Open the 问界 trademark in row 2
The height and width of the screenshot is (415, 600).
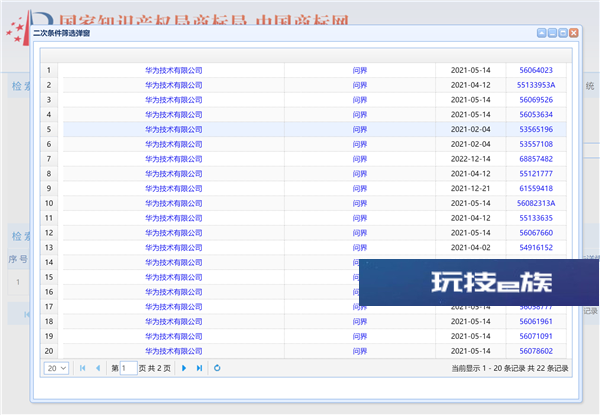(x=360, y=85)
